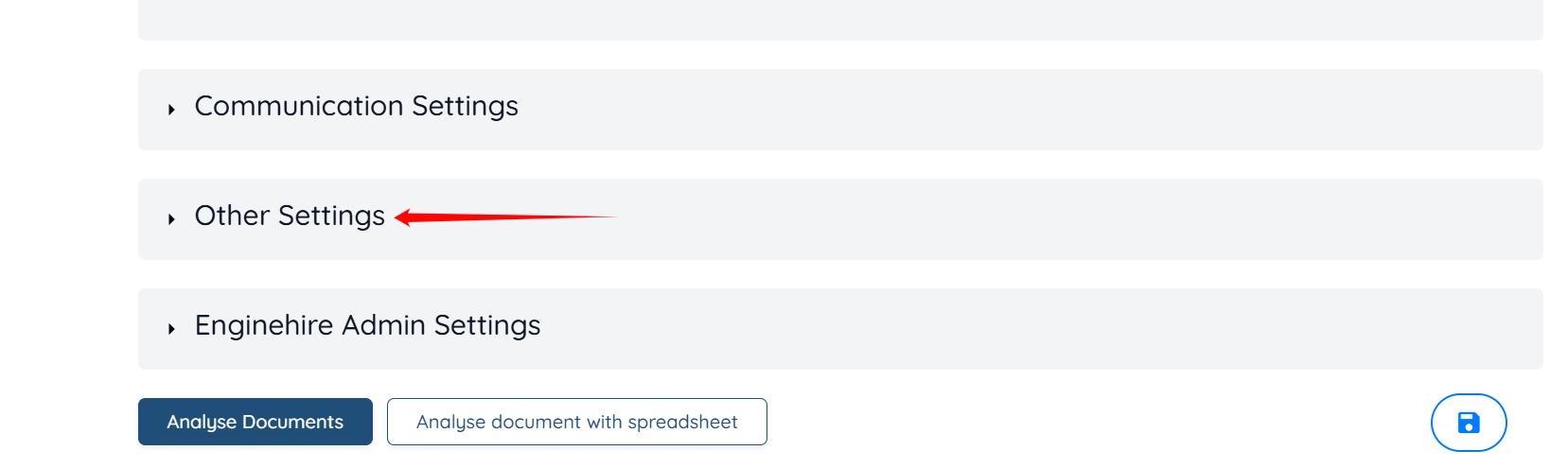Select the Communication Settings heading text
1568x468 pixels.
pyautogui.click(x=356, y=106)
